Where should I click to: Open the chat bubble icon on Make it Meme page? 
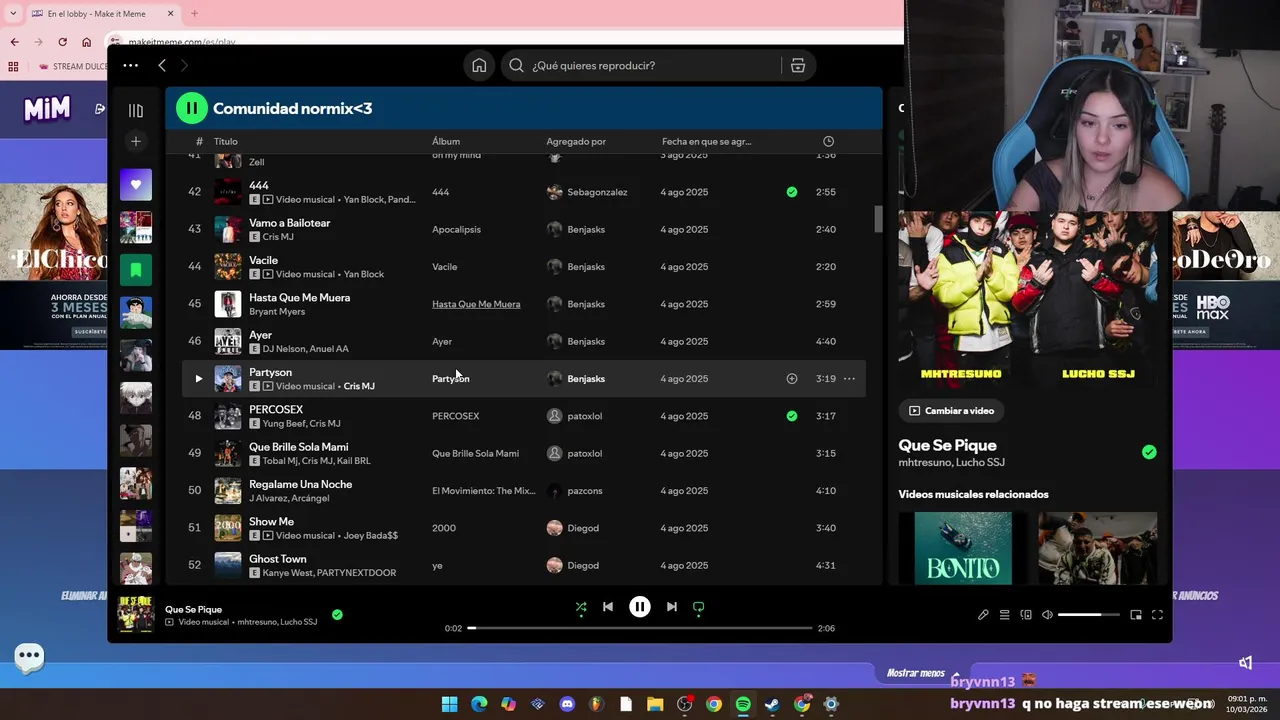(x=29, y=657)
